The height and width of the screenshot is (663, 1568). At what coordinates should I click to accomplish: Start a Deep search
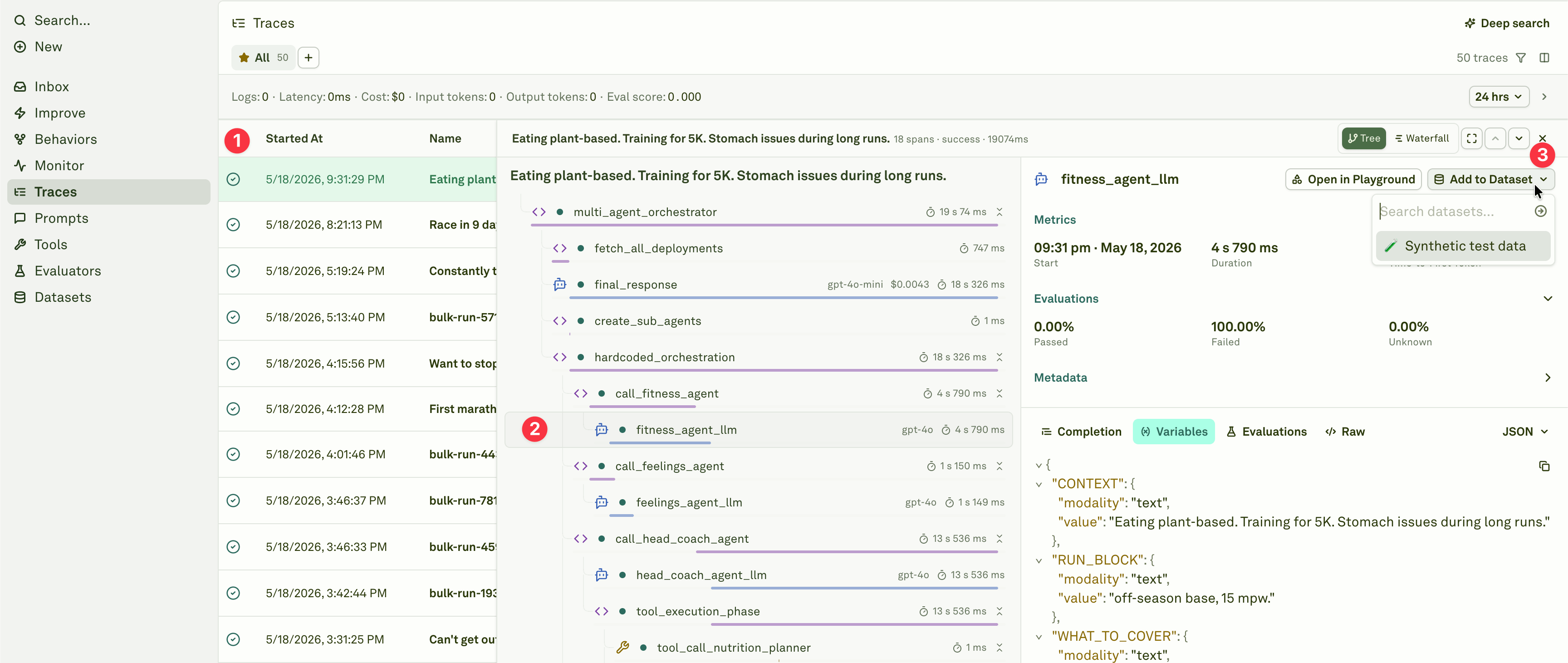point(1507,23)
